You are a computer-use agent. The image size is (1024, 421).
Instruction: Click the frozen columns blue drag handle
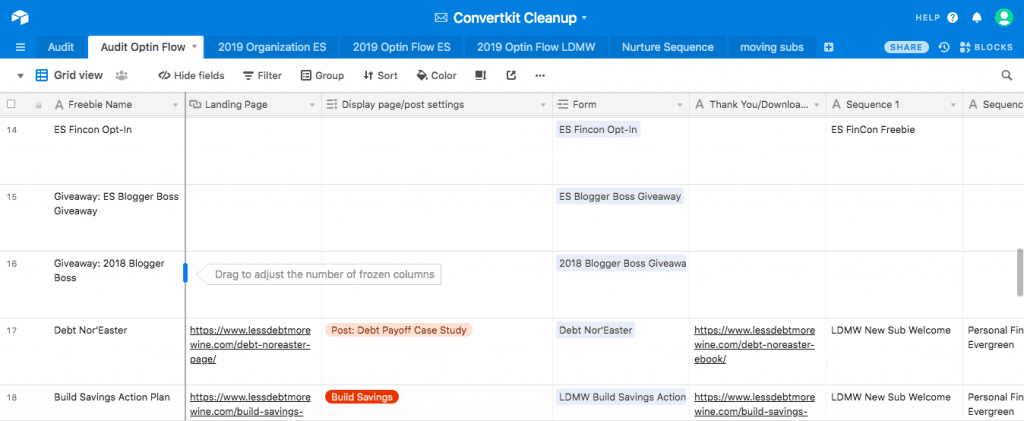coord(185,273)
